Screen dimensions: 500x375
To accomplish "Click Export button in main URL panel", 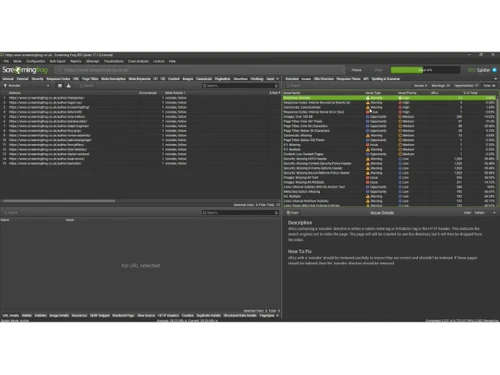I will (87, 86).
